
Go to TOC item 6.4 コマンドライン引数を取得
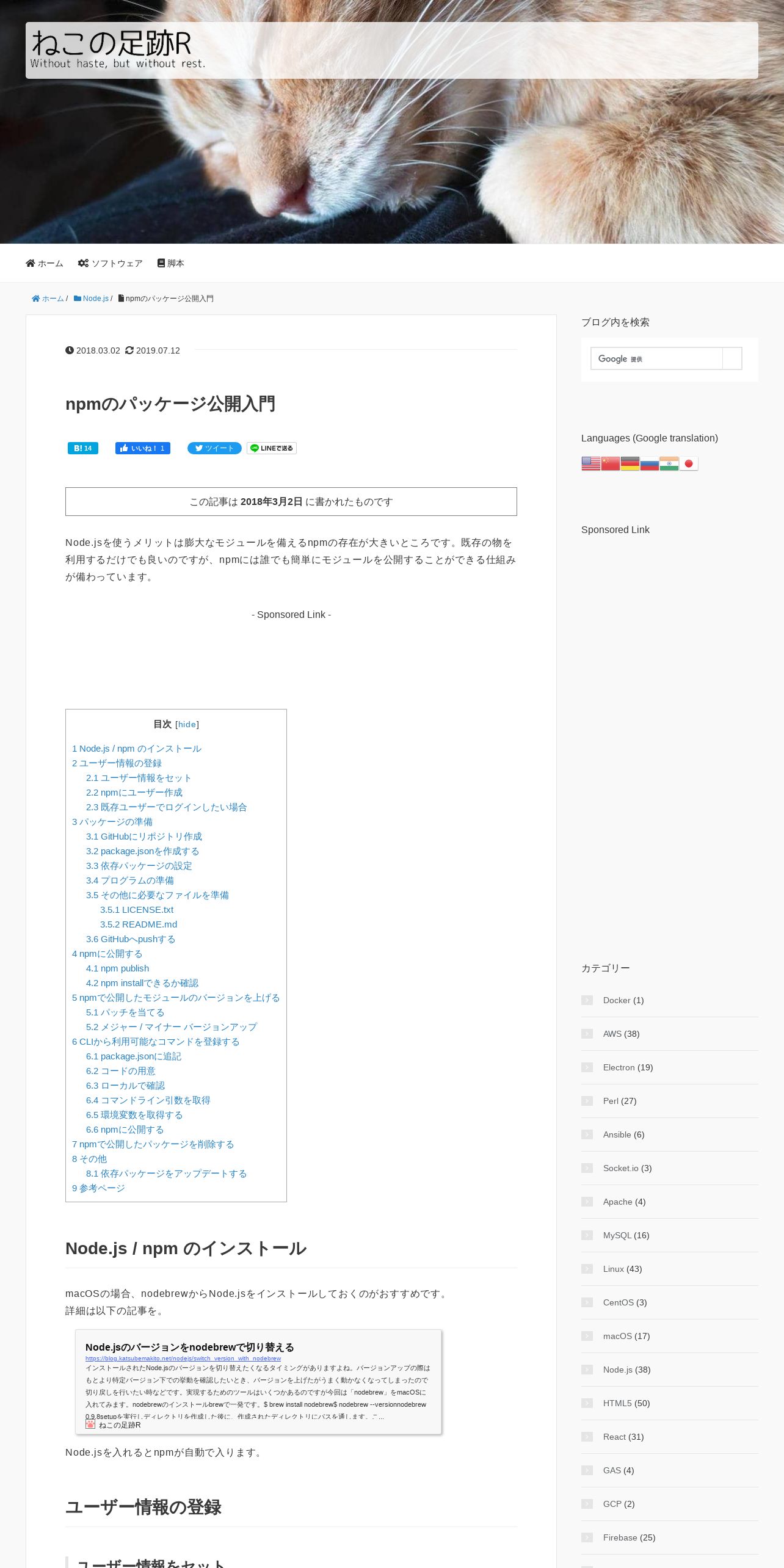click(148, 1100)
